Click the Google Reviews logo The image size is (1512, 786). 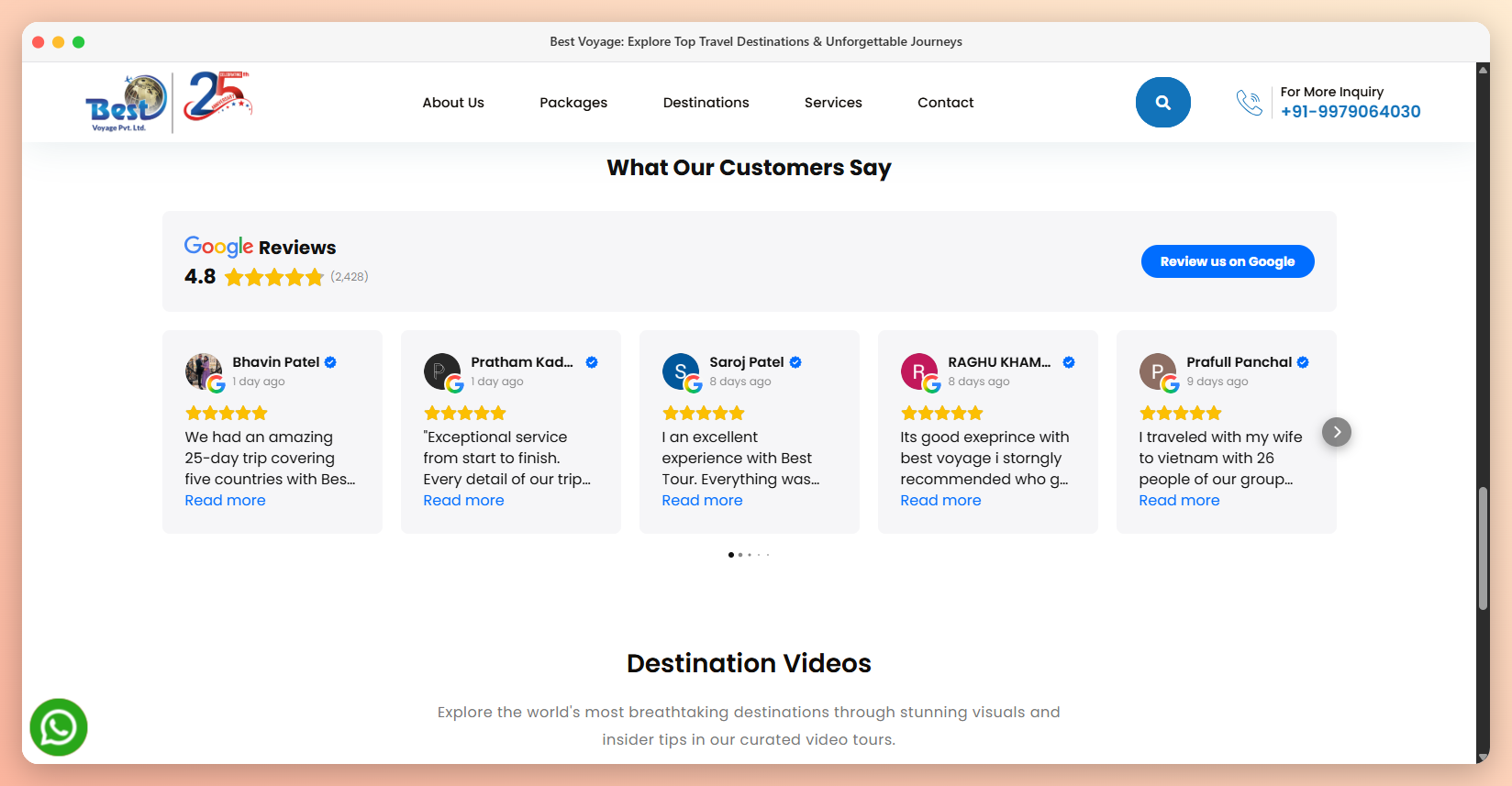219,247
